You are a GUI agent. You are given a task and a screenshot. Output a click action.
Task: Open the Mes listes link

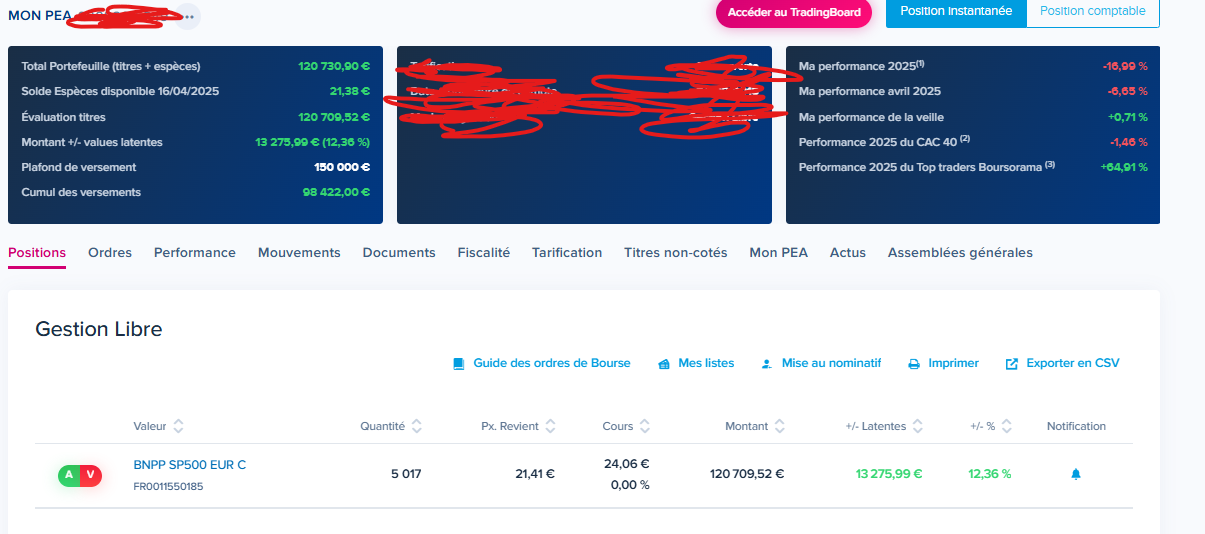coord(706,363)
